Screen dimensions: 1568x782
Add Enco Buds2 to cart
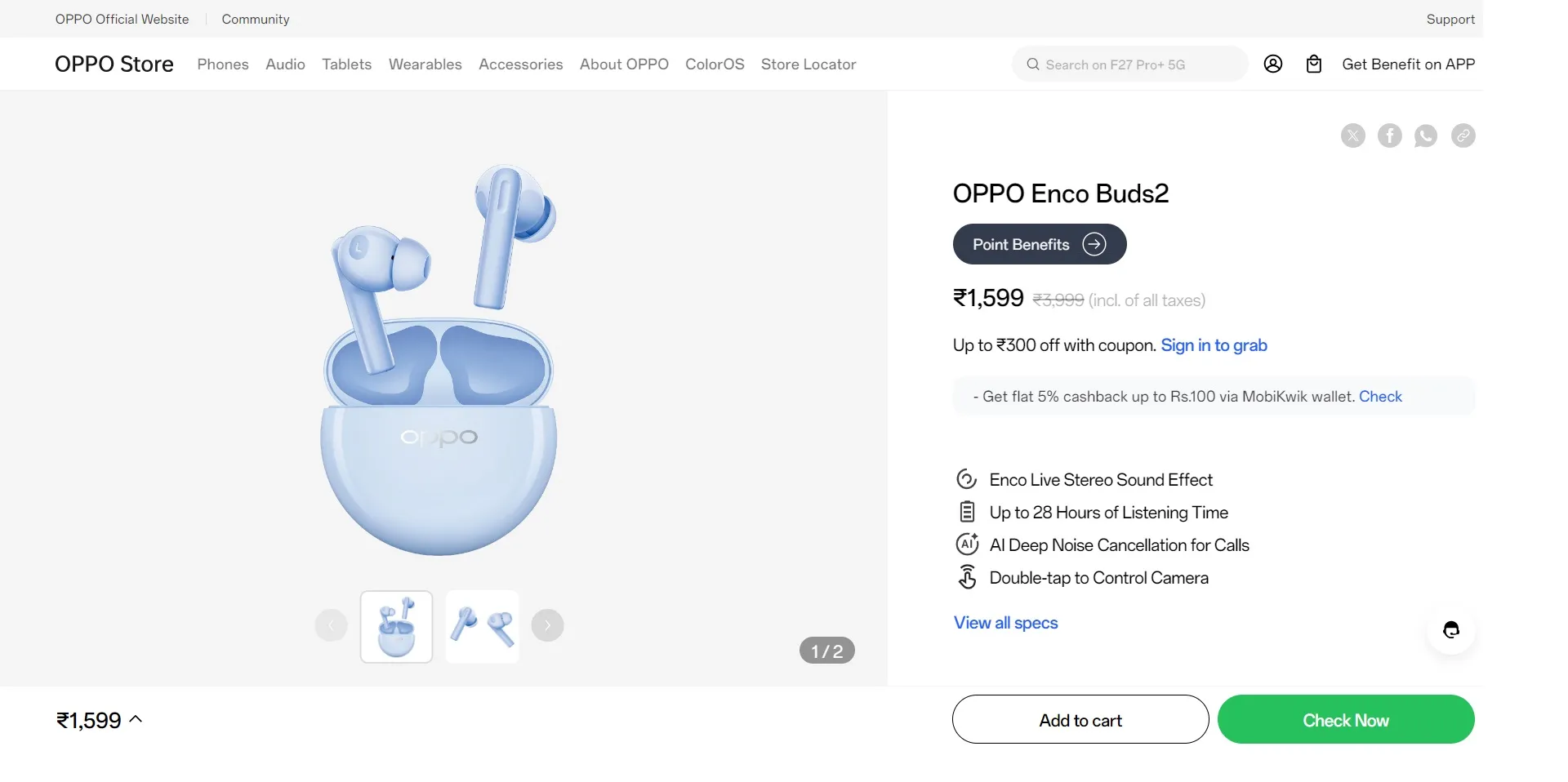[x=1080, y=719]
